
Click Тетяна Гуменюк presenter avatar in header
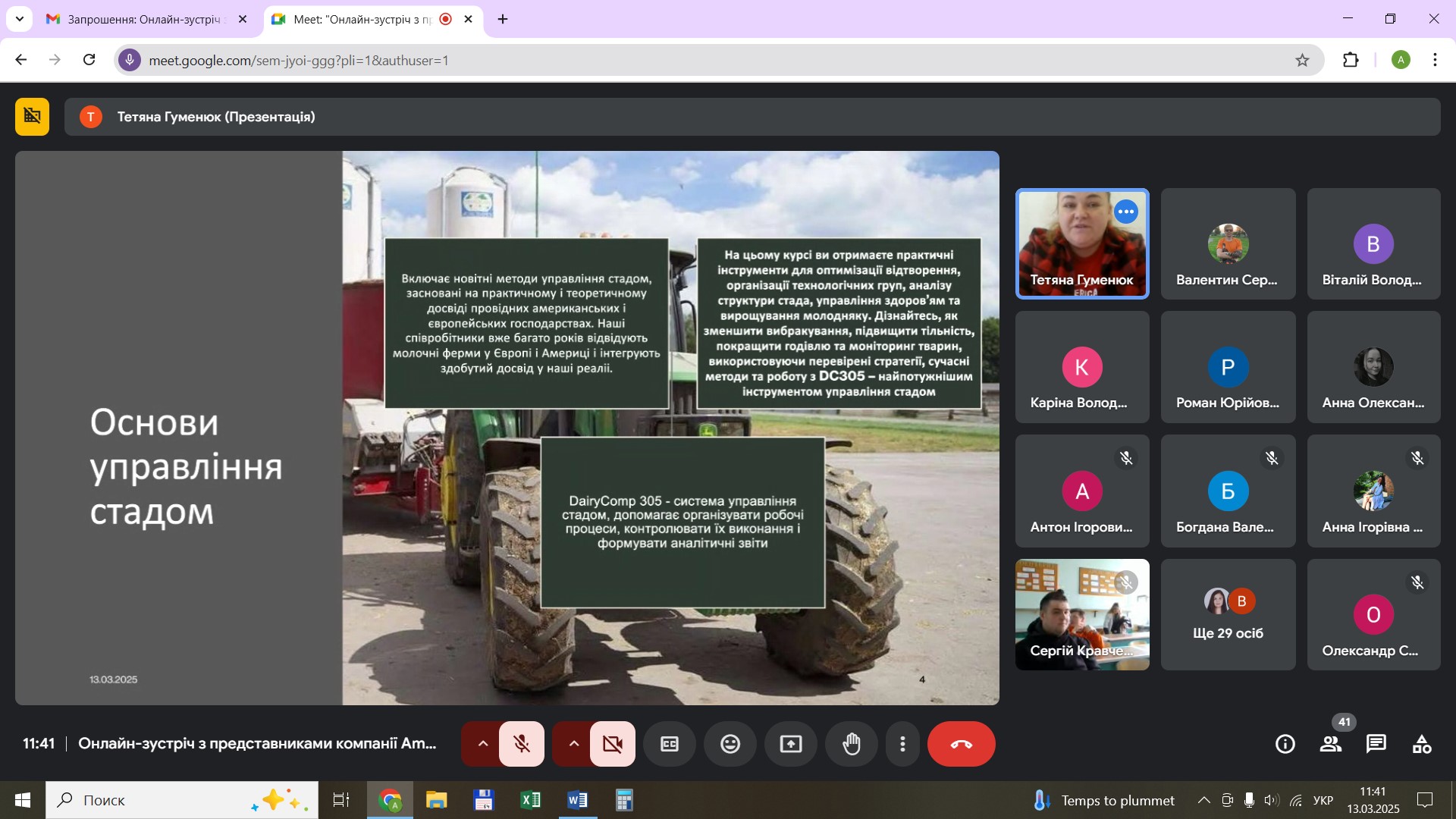pyautogui.click(x=91, y=117)
